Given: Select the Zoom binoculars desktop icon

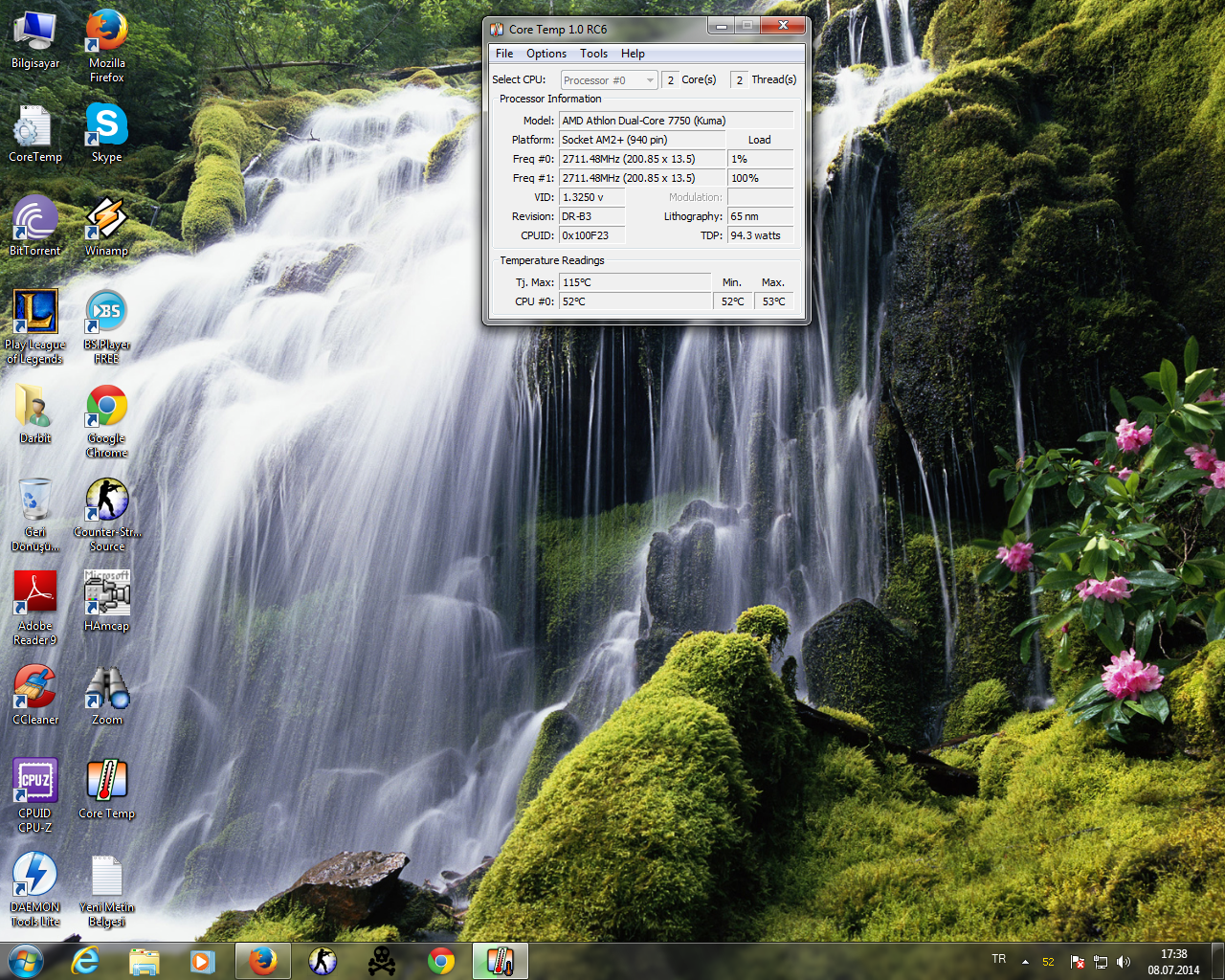Looking at the screenshot, I should (x=107, y=695).
